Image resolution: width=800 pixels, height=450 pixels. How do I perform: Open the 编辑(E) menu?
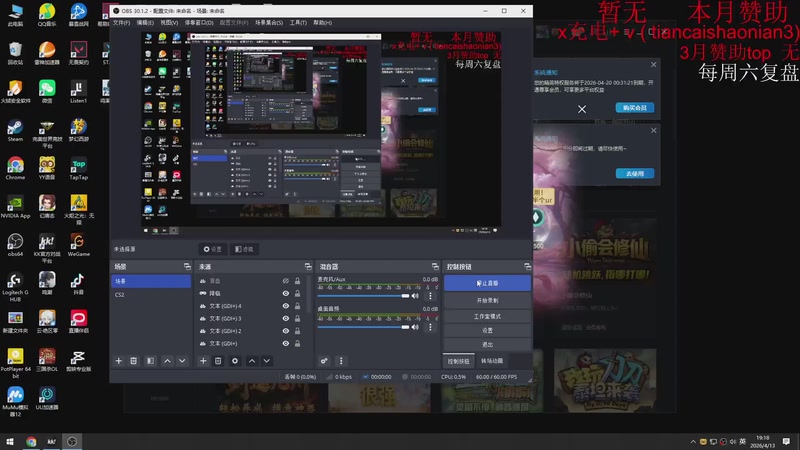[x=145, y=22]
